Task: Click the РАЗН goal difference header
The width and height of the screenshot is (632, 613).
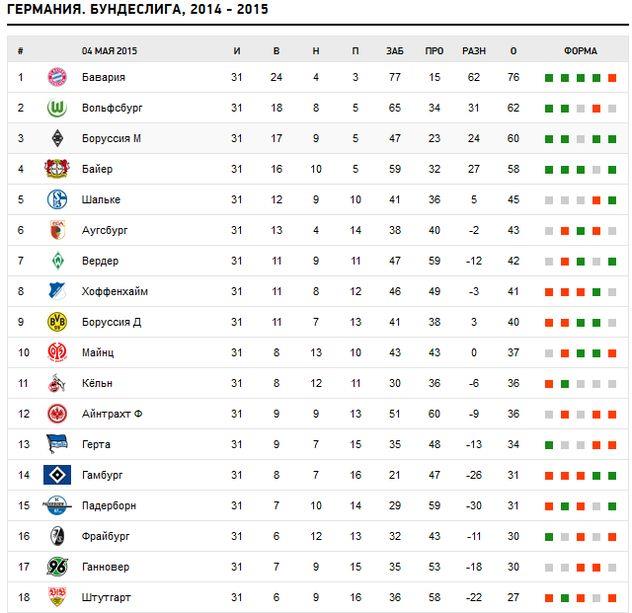Action: 473,50
